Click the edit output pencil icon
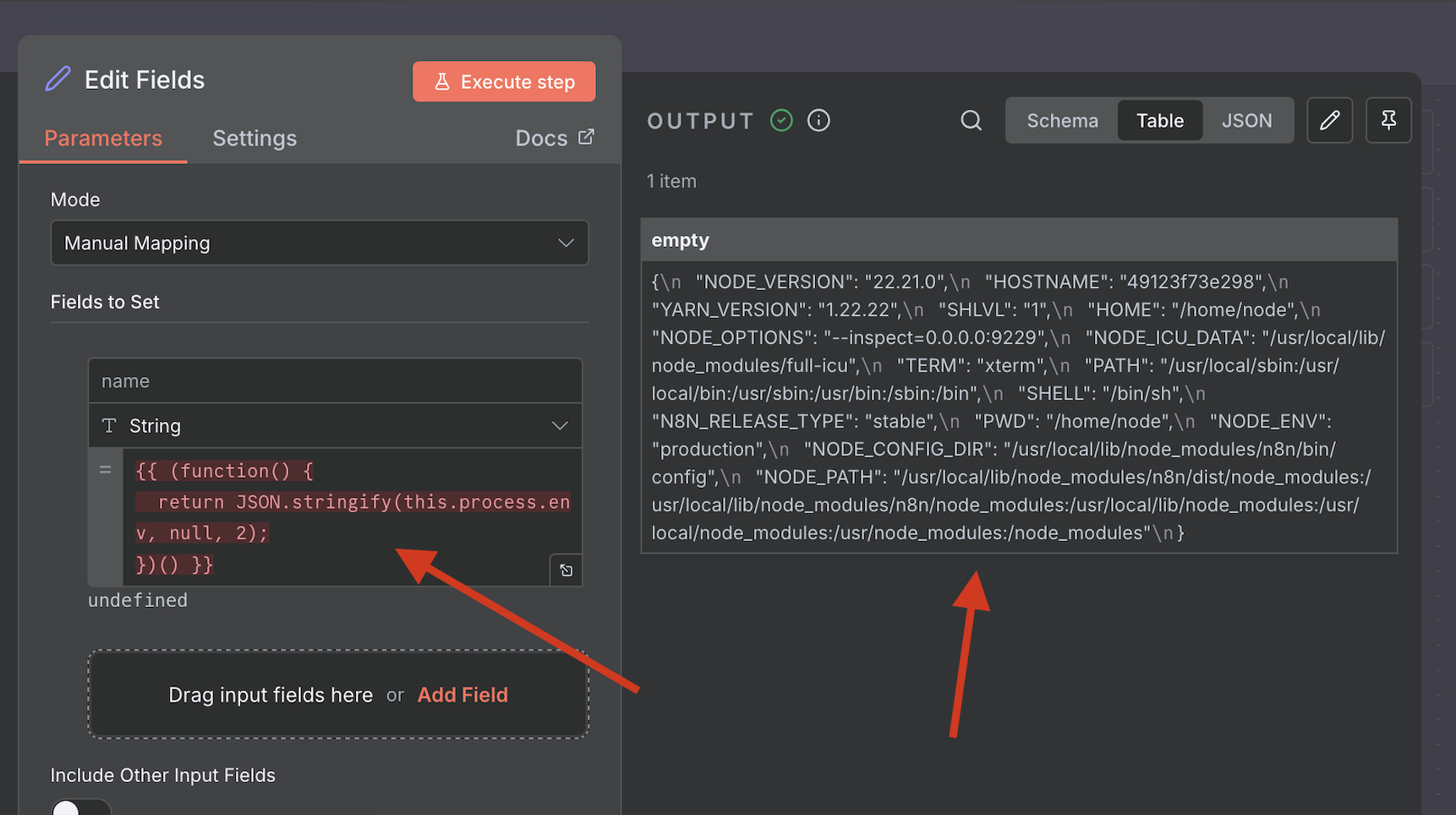Image resolution: width=1456 pixels, height=815 pixels. point(1329,121)
